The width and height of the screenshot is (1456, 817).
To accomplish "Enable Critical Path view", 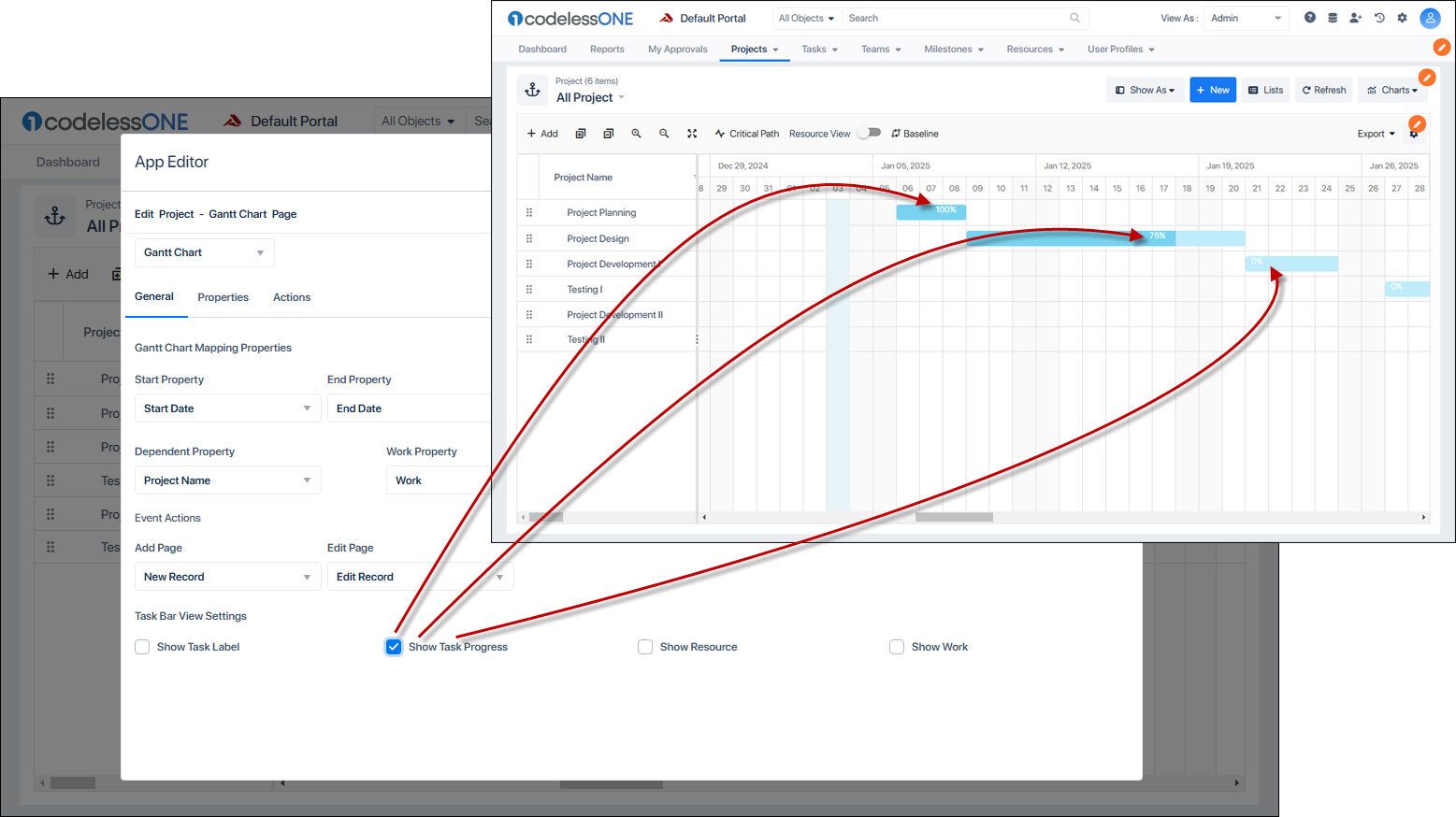I will click(746, 133).
